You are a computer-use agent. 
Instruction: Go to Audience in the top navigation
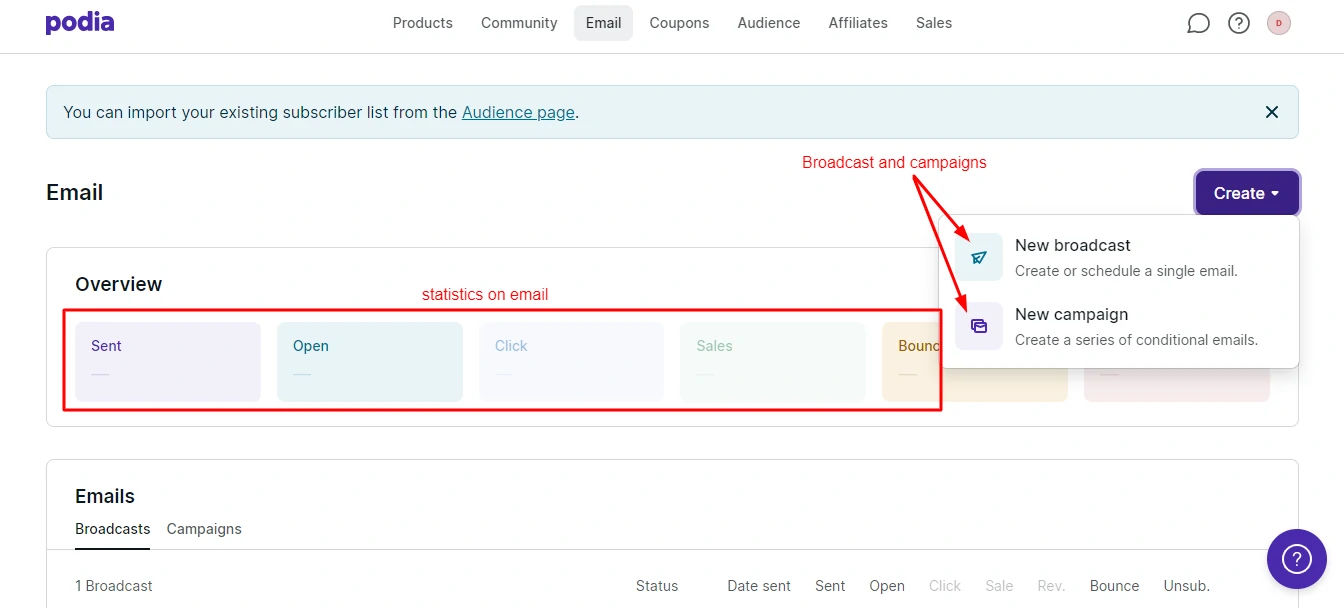click(x=769, y=23)
